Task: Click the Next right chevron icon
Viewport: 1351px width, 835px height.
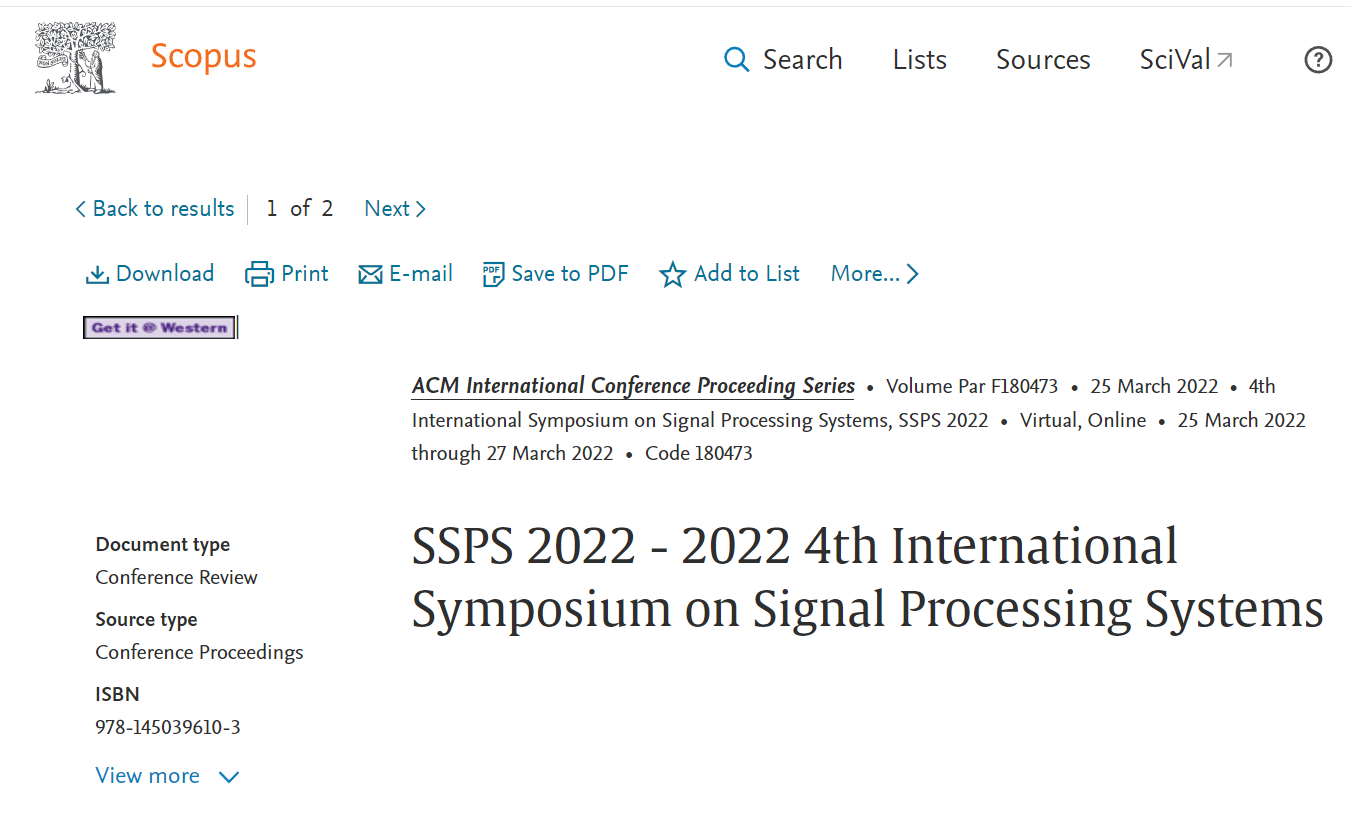Action: point(421,210)
